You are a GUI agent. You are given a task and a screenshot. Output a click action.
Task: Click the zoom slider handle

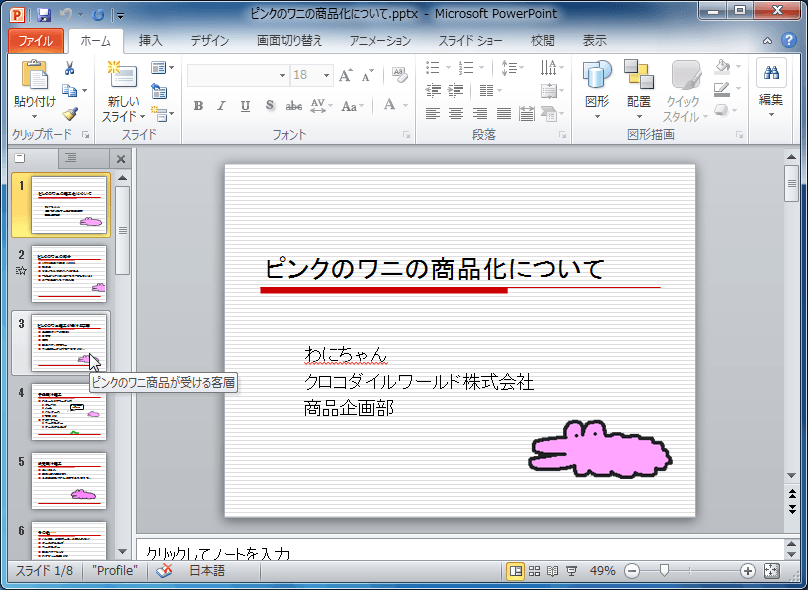pos(664,570)
